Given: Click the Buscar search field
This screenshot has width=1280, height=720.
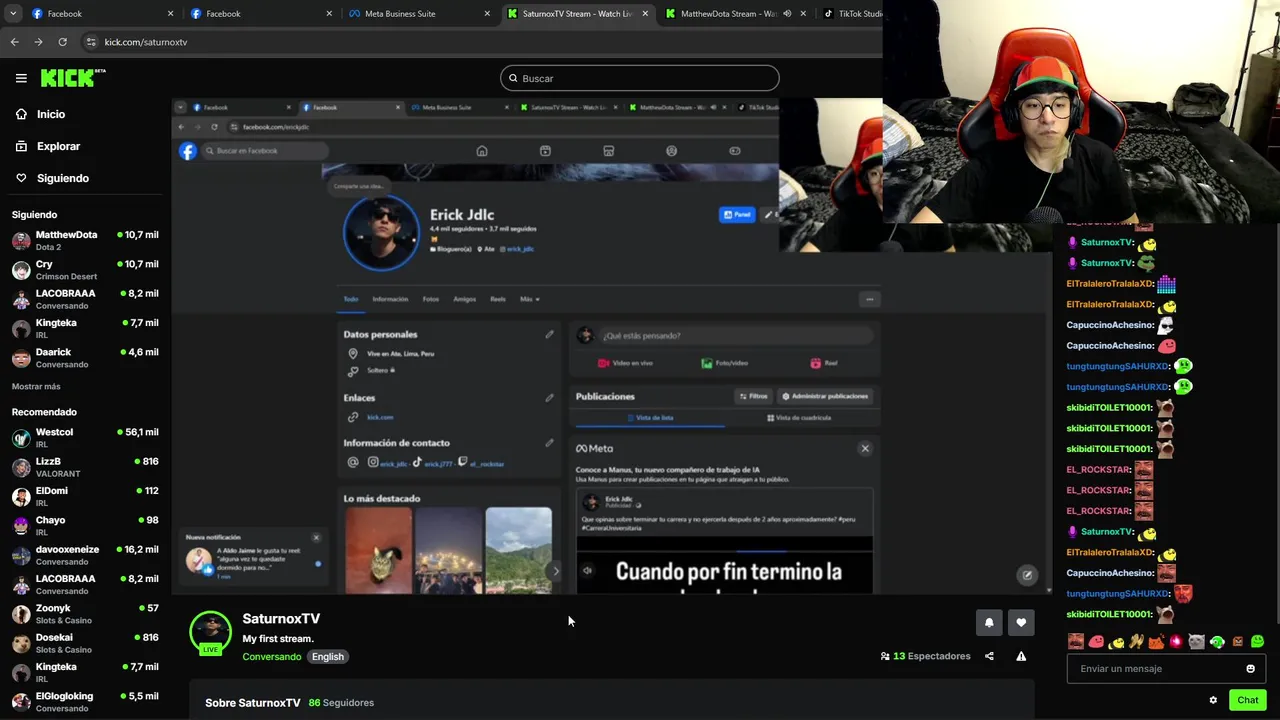Looking at the screenshot, I should (x=640, y=78).
